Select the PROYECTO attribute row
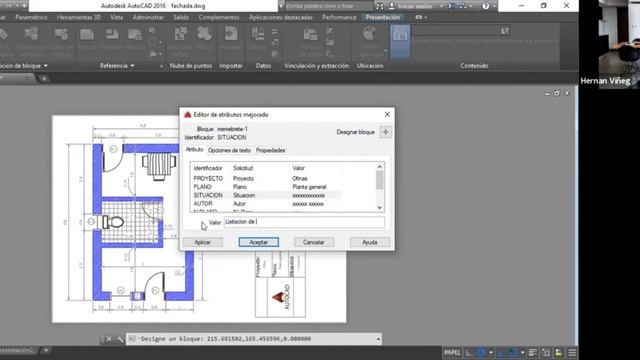 tap(265, 178)
